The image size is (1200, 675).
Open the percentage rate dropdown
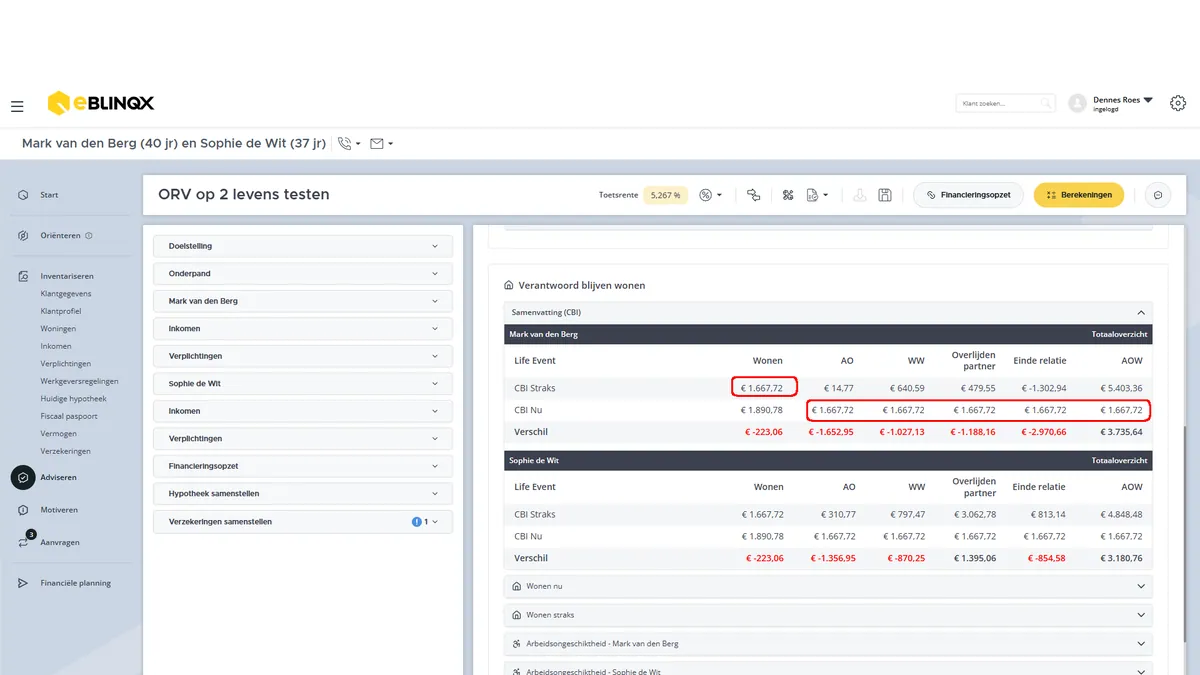pos(711,195)
